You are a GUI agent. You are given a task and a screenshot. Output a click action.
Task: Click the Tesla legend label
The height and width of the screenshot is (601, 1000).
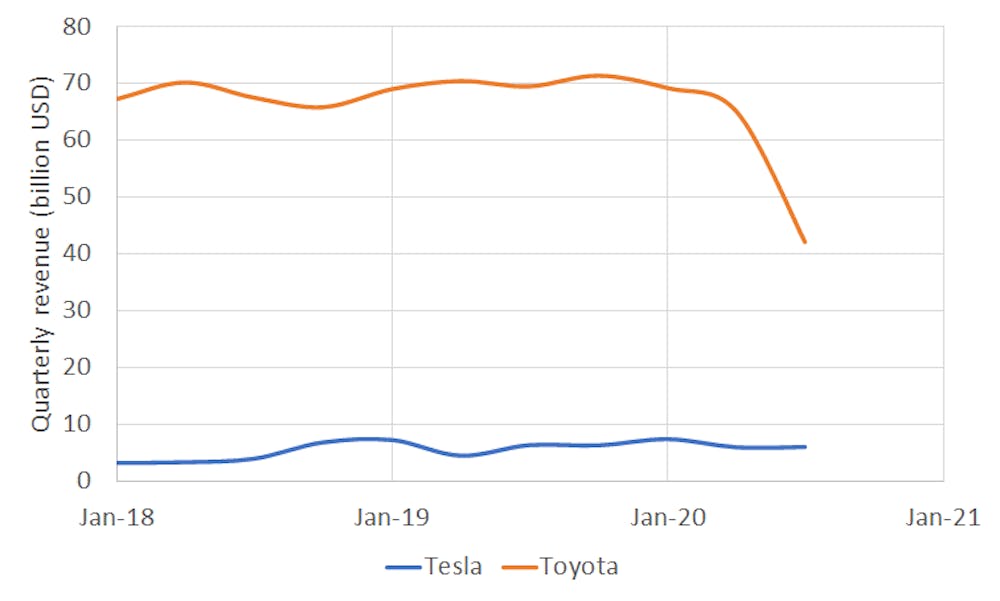[x=453, y=567]
